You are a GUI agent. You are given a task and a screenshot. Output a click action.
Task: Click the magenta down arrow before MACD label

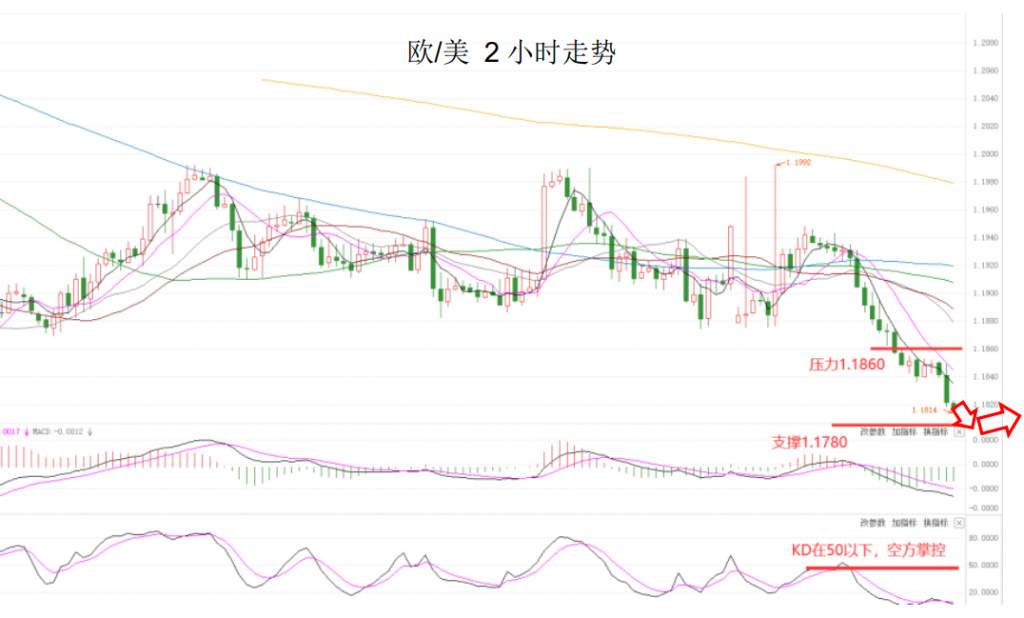27,432
